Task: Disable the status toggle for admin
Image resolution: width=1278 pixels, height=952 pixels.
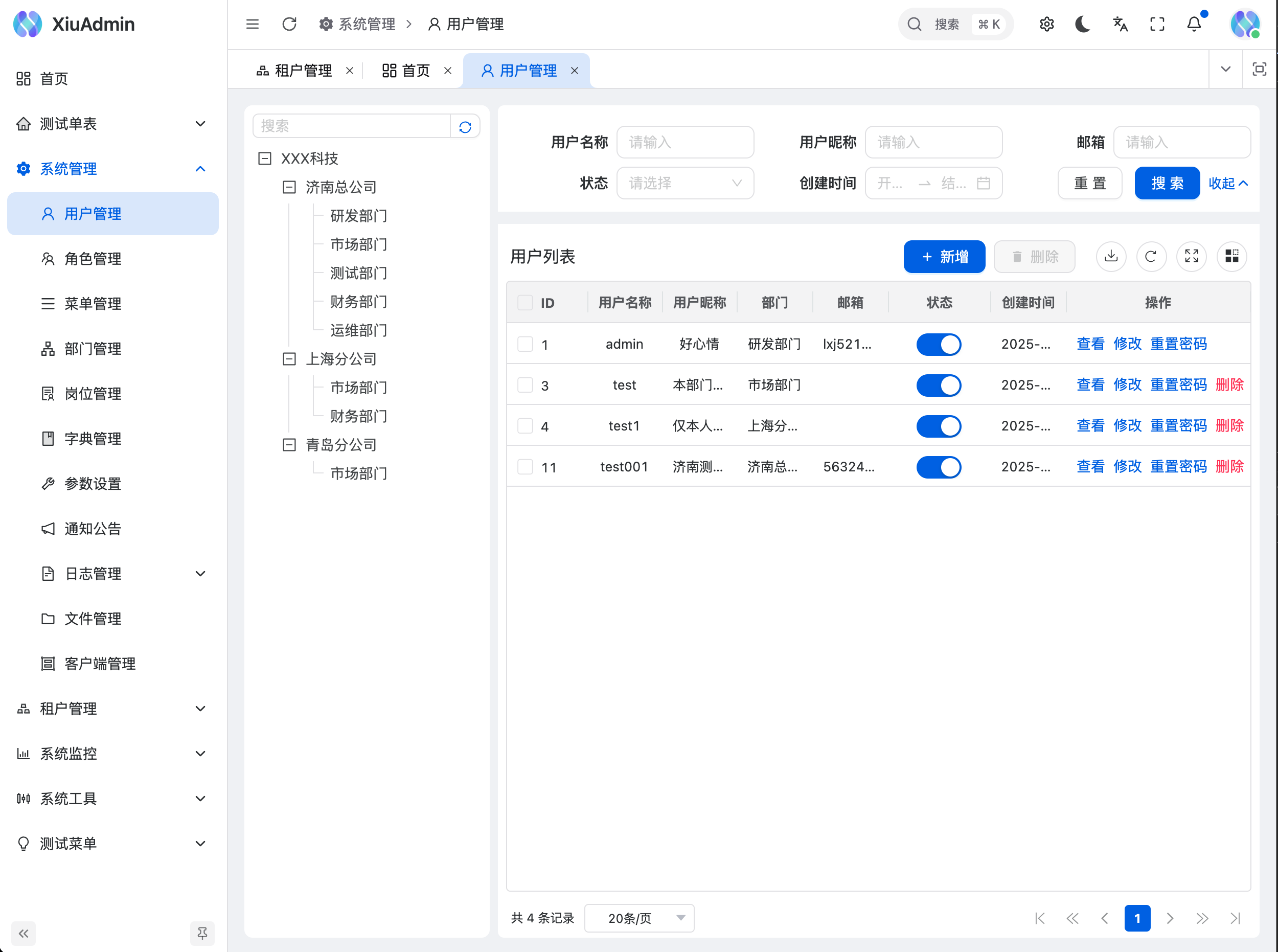Action: (x=939, y=344)
